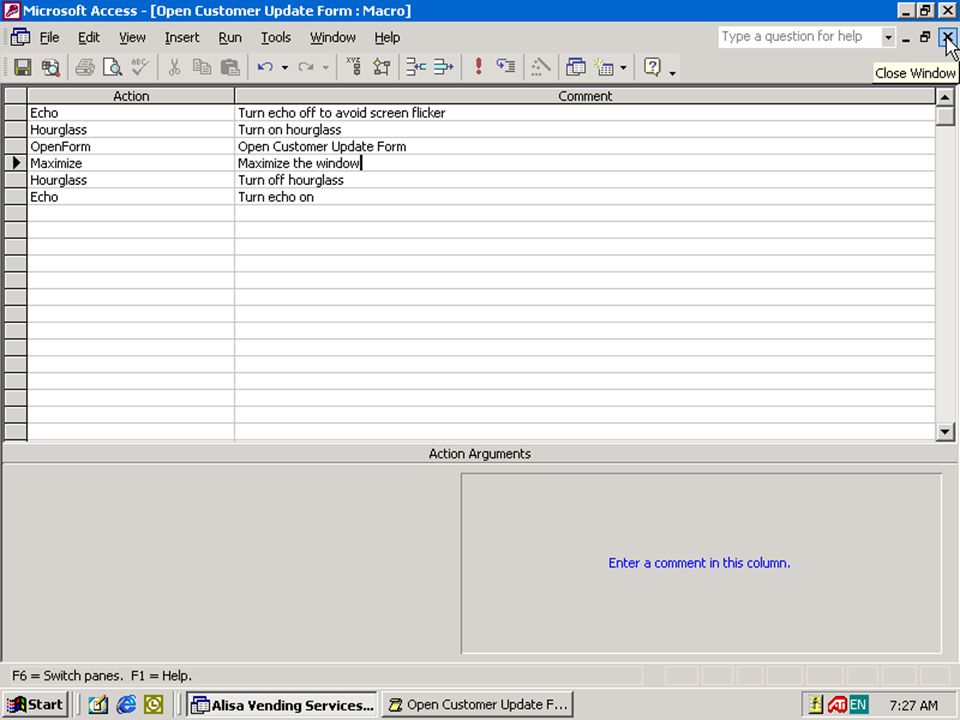Screen dimensions: 960x720
Task: Remove the row using the Delete Rows icon
Action: 444,67
